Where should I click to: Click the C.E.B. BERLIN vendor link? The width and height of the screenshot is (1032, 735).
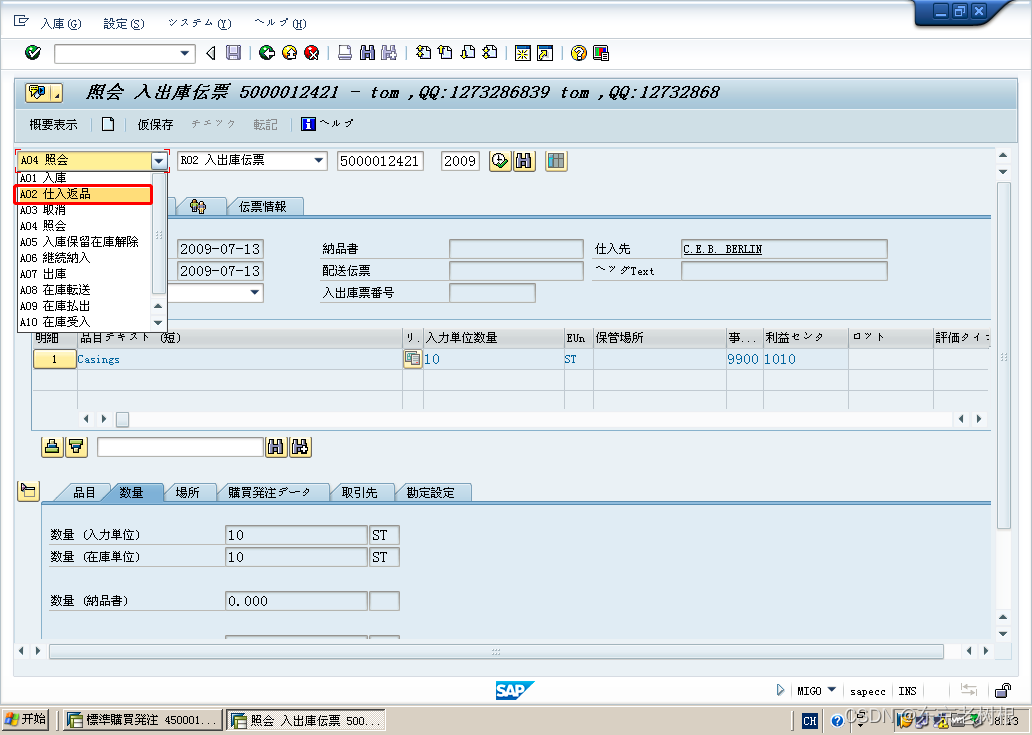tap(722, 249)
